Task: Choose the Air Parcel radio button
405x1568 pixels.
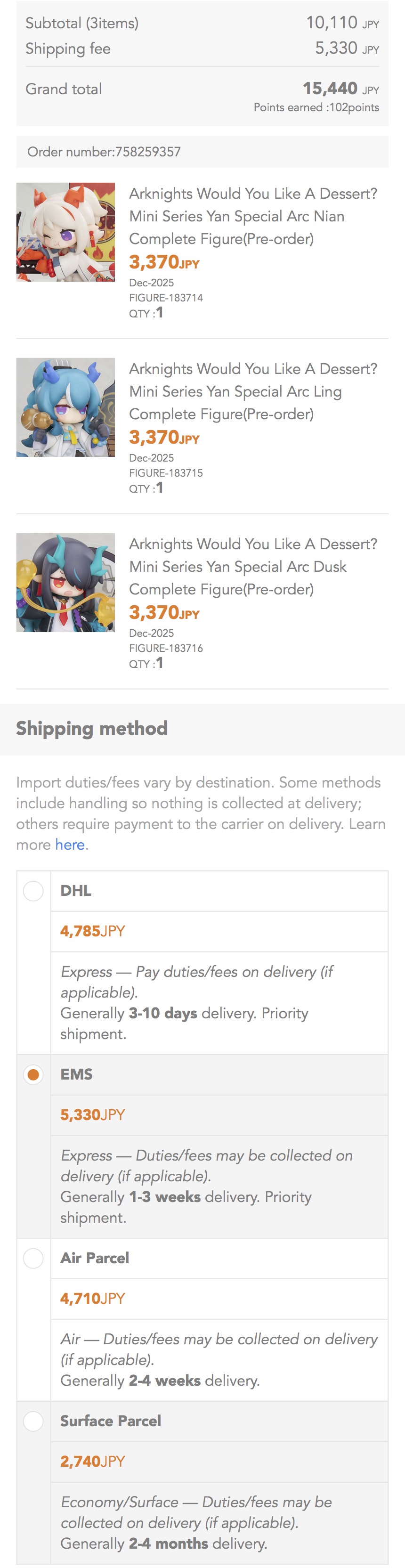Action: pyautogui.click(x=33, y=1258)
